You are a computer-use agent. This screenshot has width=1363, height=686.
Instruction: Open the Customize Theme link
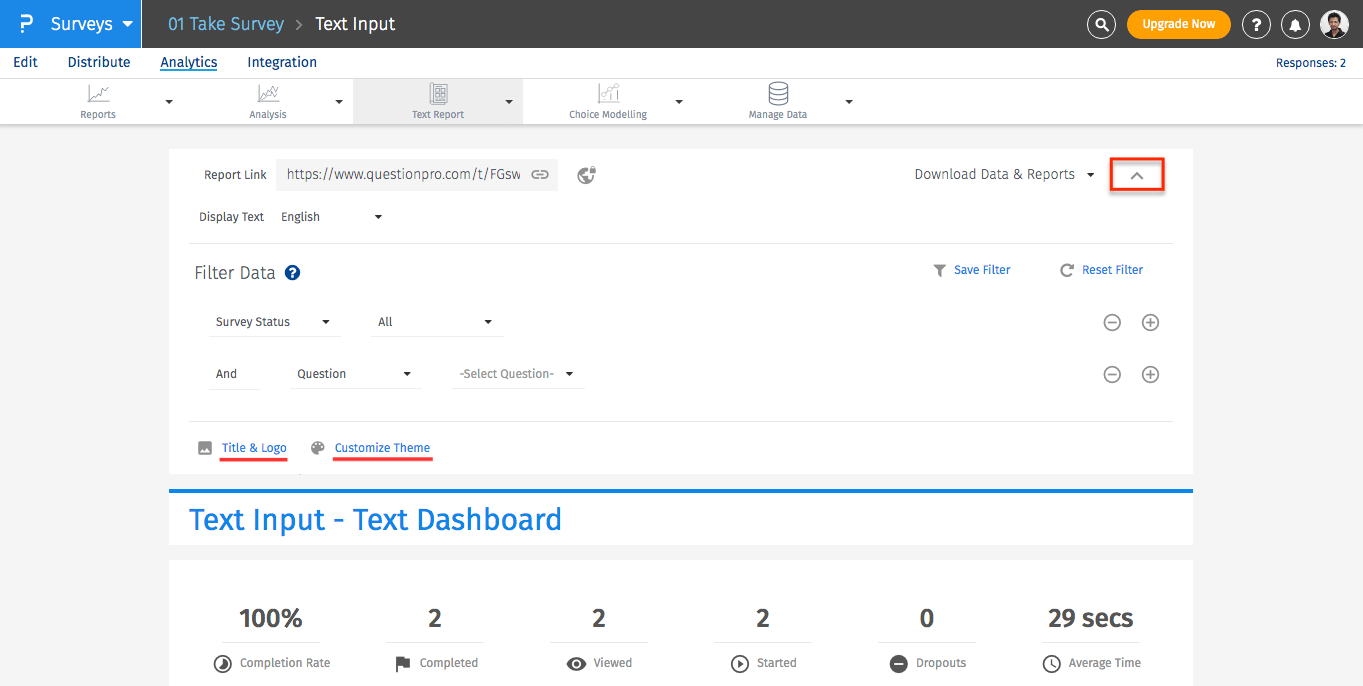pyautogui.click(x=382, y=448)
